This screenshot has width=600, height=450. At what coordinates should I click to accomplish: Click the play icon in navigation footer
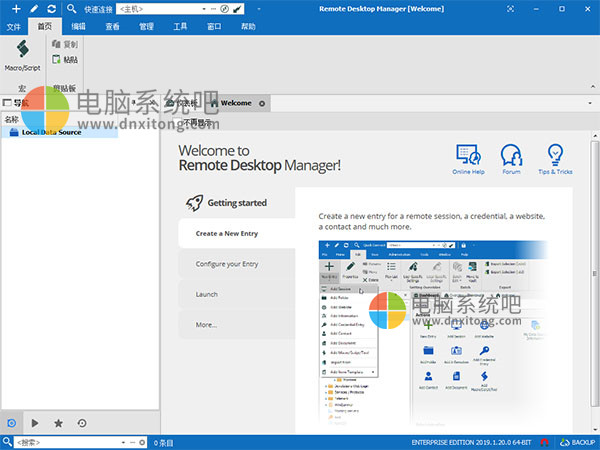[35, 423]
